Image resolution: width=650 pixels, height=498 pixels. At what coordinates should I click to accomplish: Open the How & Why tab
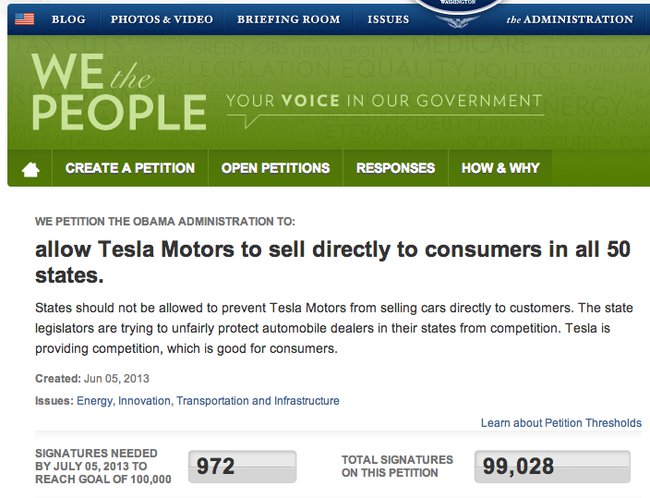(x=500, y=168)
